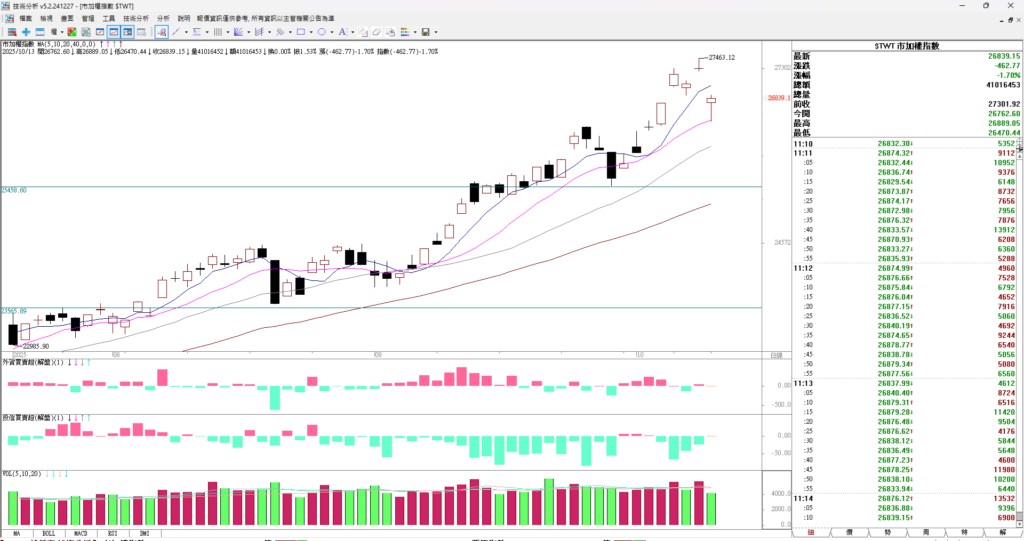Choose the text annotation tool
Image resolution: width=1024 pixels, height=541 pixels.
point(342,32)
